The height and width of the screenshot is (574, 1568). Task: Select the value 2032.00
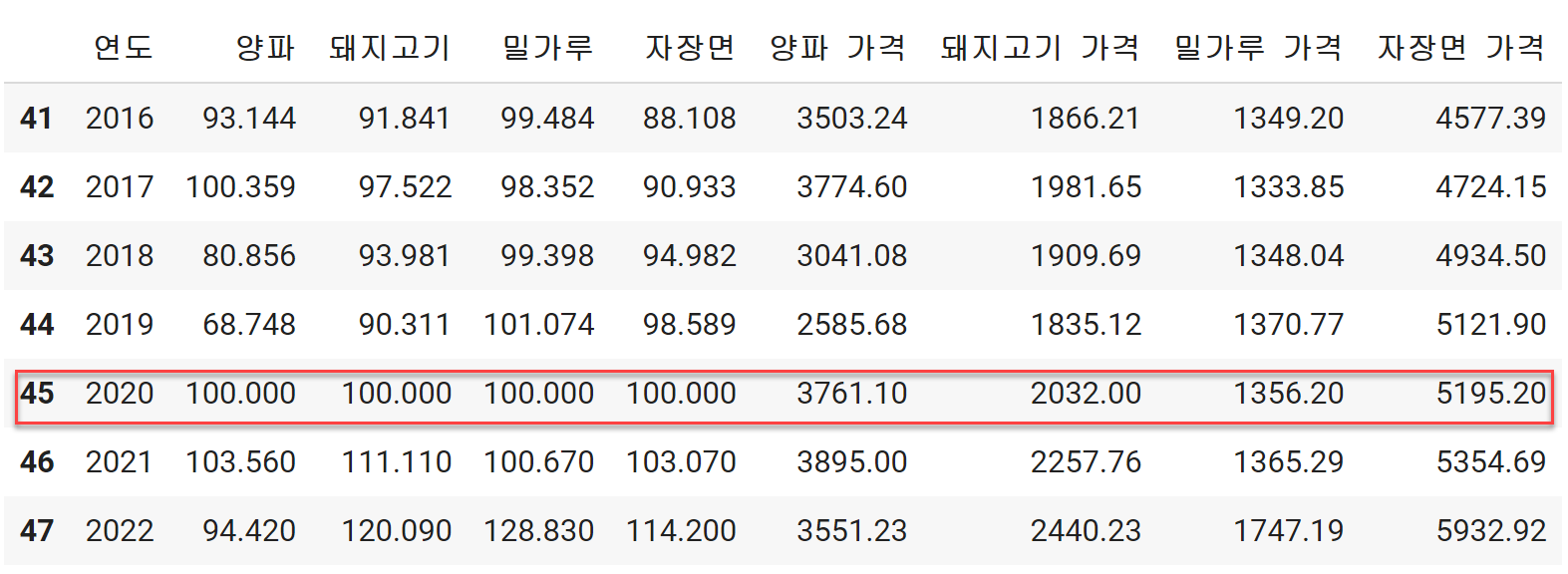pos(1086,394)
